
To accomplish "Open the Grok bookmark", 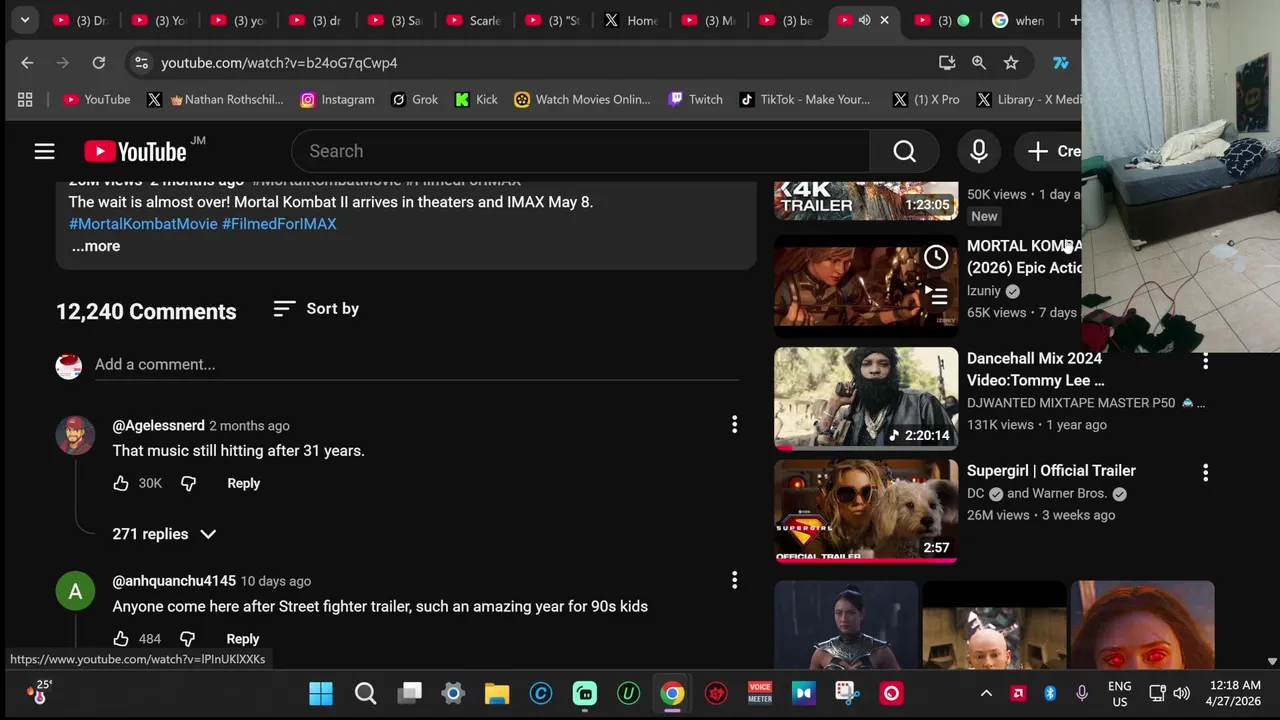I will tap(415, 99).
